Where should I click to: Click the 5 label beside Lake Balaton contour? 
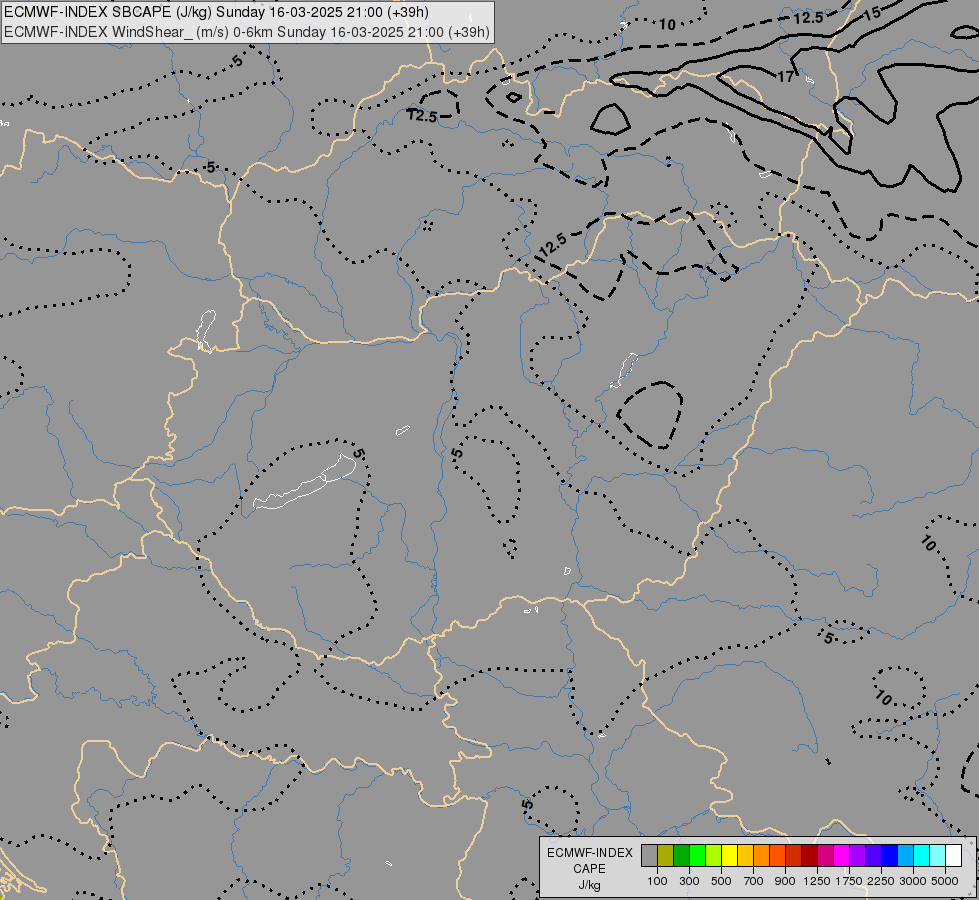pyautogui.click(x=358, y=453)
